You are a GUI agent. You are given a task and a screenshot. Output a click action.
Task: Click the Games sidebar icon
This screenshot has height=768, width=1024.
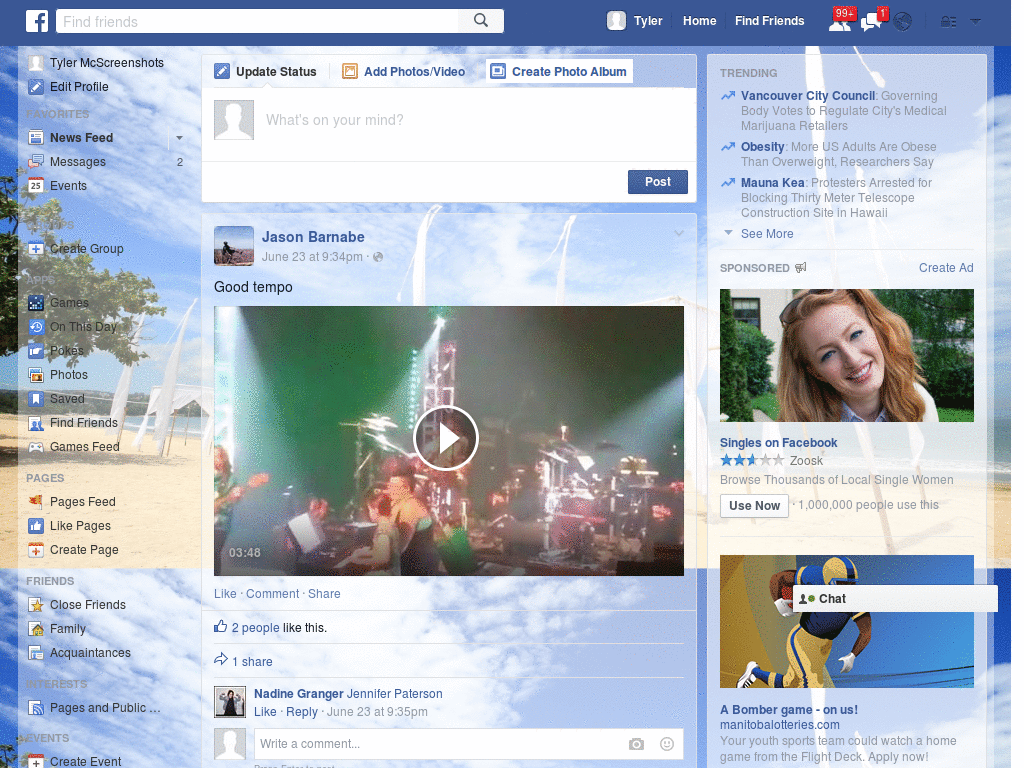pyautogui.click(x=36, y=303)
